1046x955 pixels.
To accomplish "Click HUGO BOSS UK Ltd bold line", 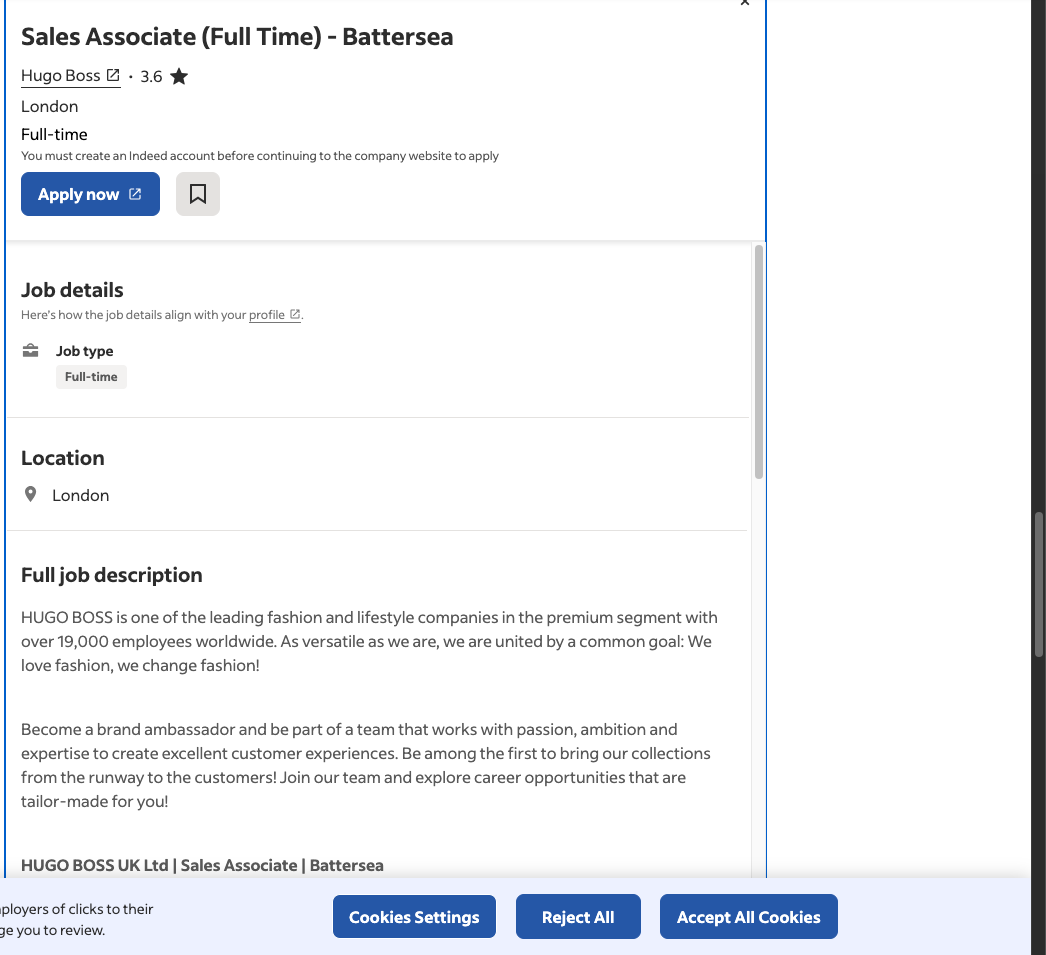I will click(202, 865).
